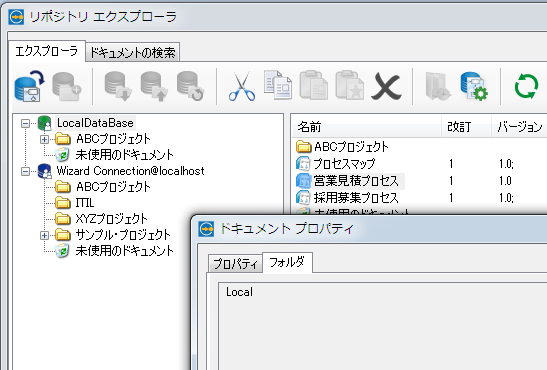Click the 改訂 column header
Image resolution: width=547 pixels, height=370 pixels.
tap(466, 127)
